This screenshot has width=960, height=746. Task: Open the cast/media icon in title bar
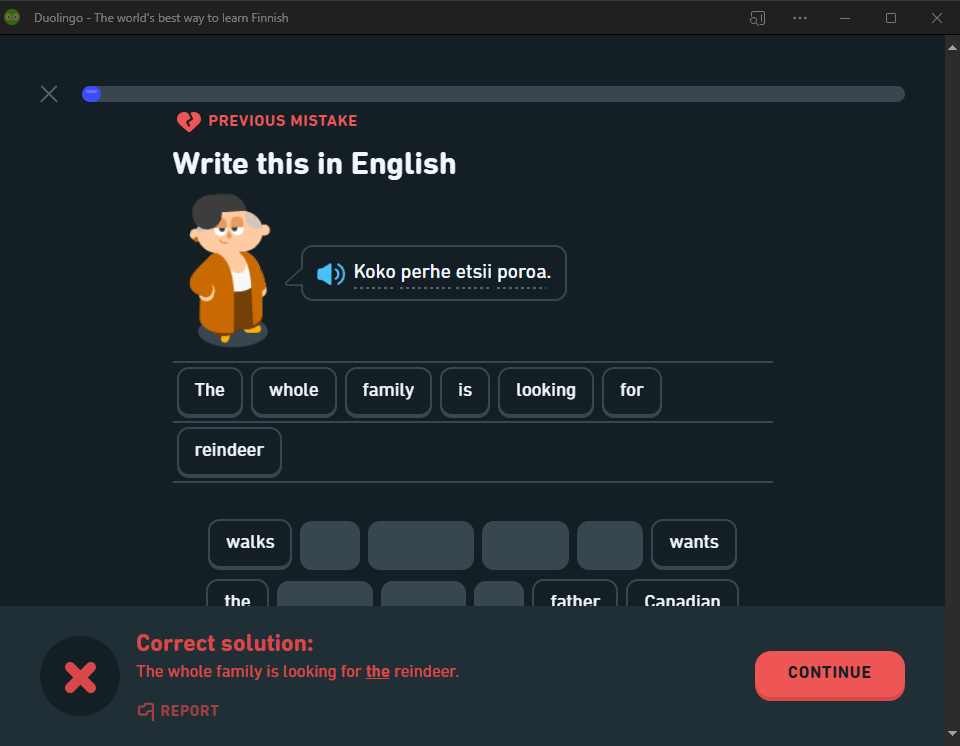point(757,18)
